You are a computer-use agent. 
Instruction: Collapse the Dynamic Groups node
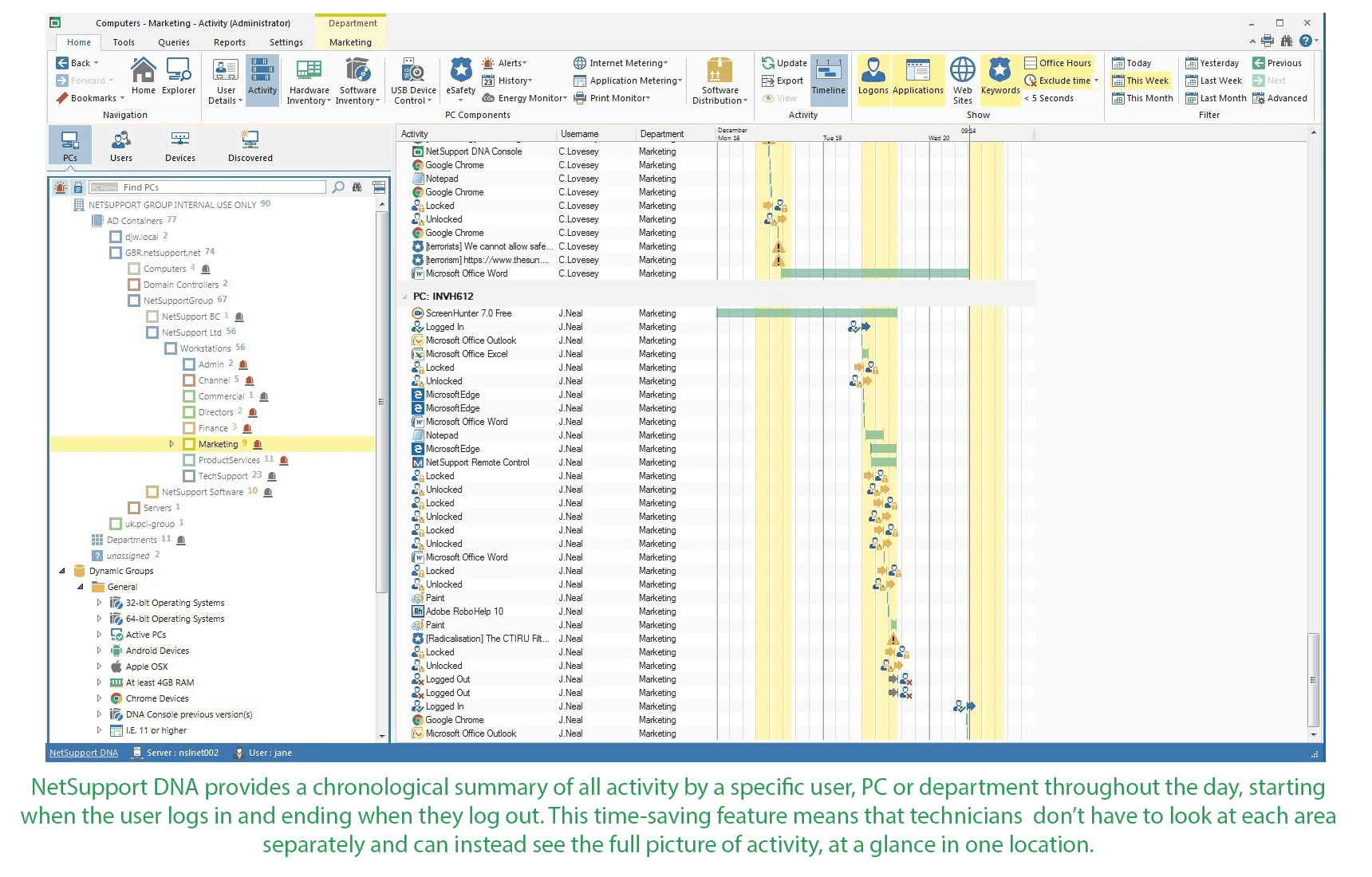pyautogui.click(x=62, y=571)
